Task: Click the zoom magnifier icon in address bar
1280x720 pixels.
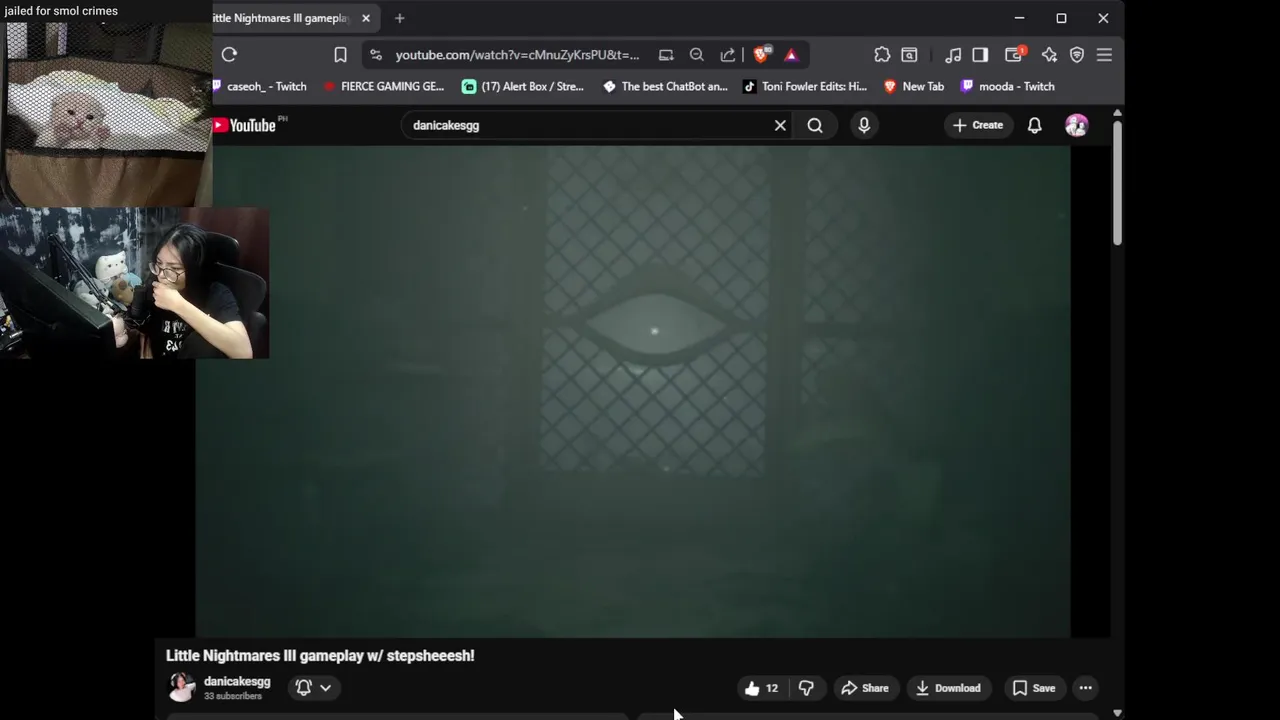Action: (x=697, y=55)
